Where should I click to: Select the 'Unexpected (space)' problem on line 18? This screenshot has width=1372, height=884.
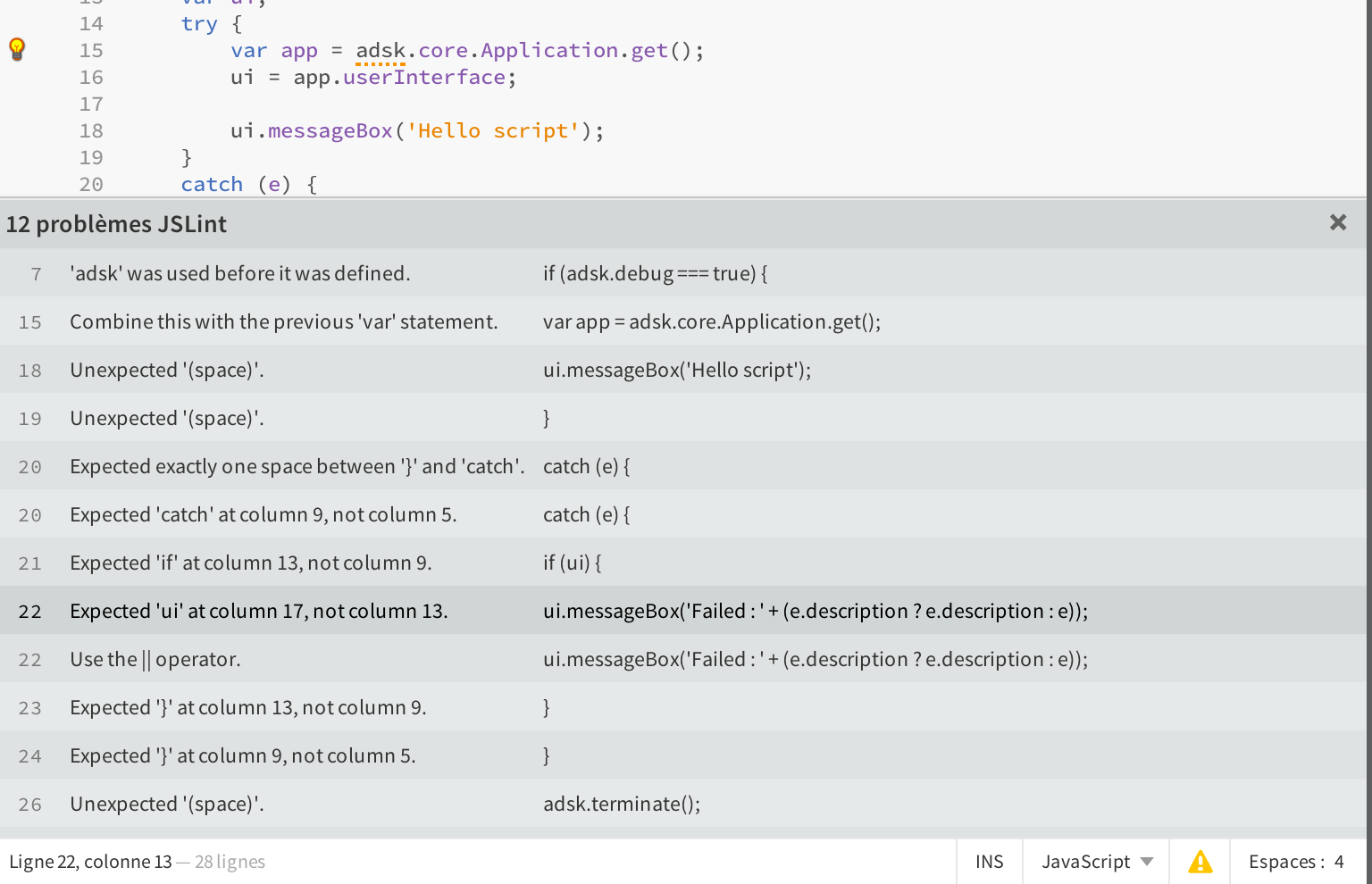166,370
